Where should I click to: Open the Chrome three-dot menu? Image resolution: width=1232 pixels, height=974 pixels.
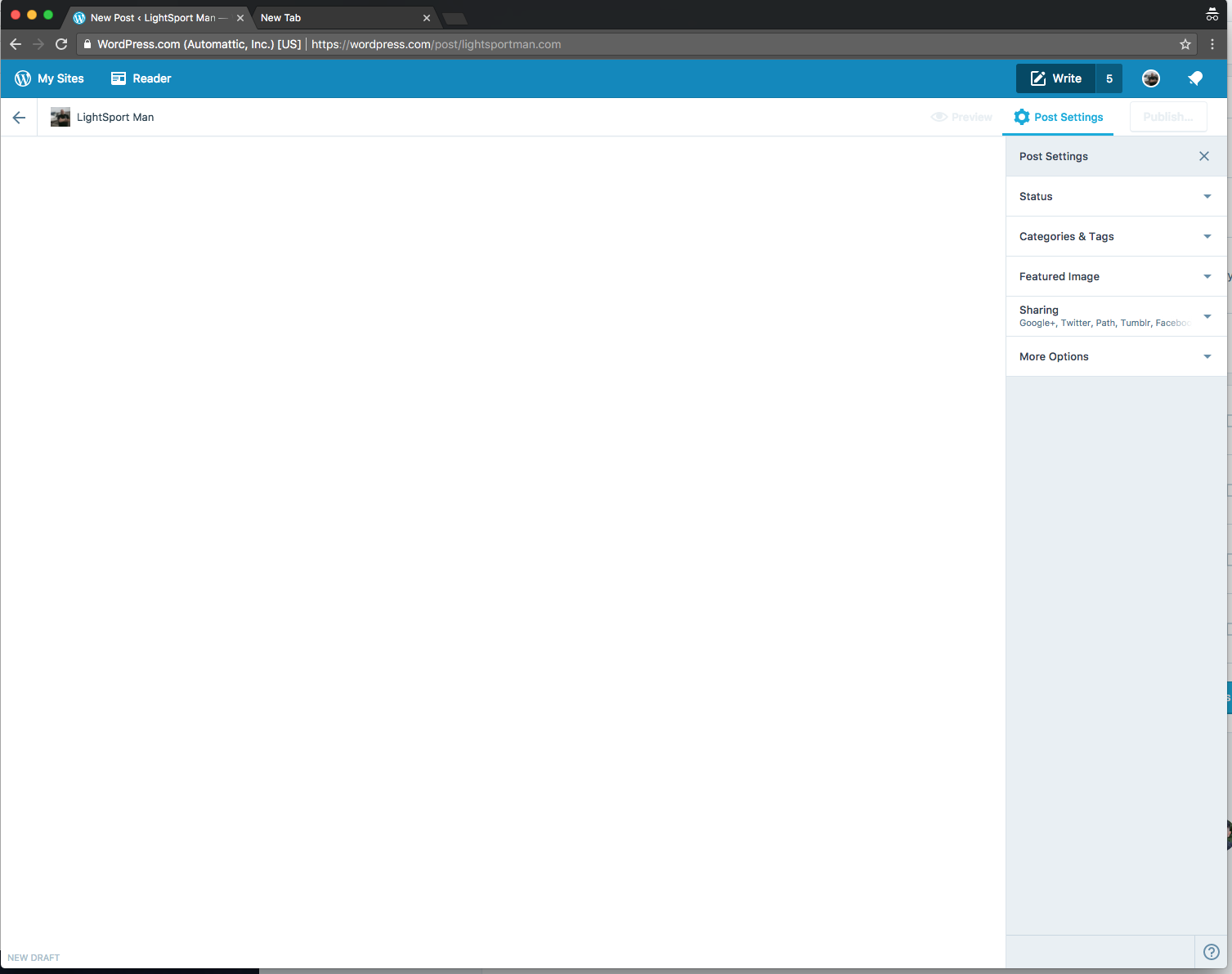[1212, 44]
